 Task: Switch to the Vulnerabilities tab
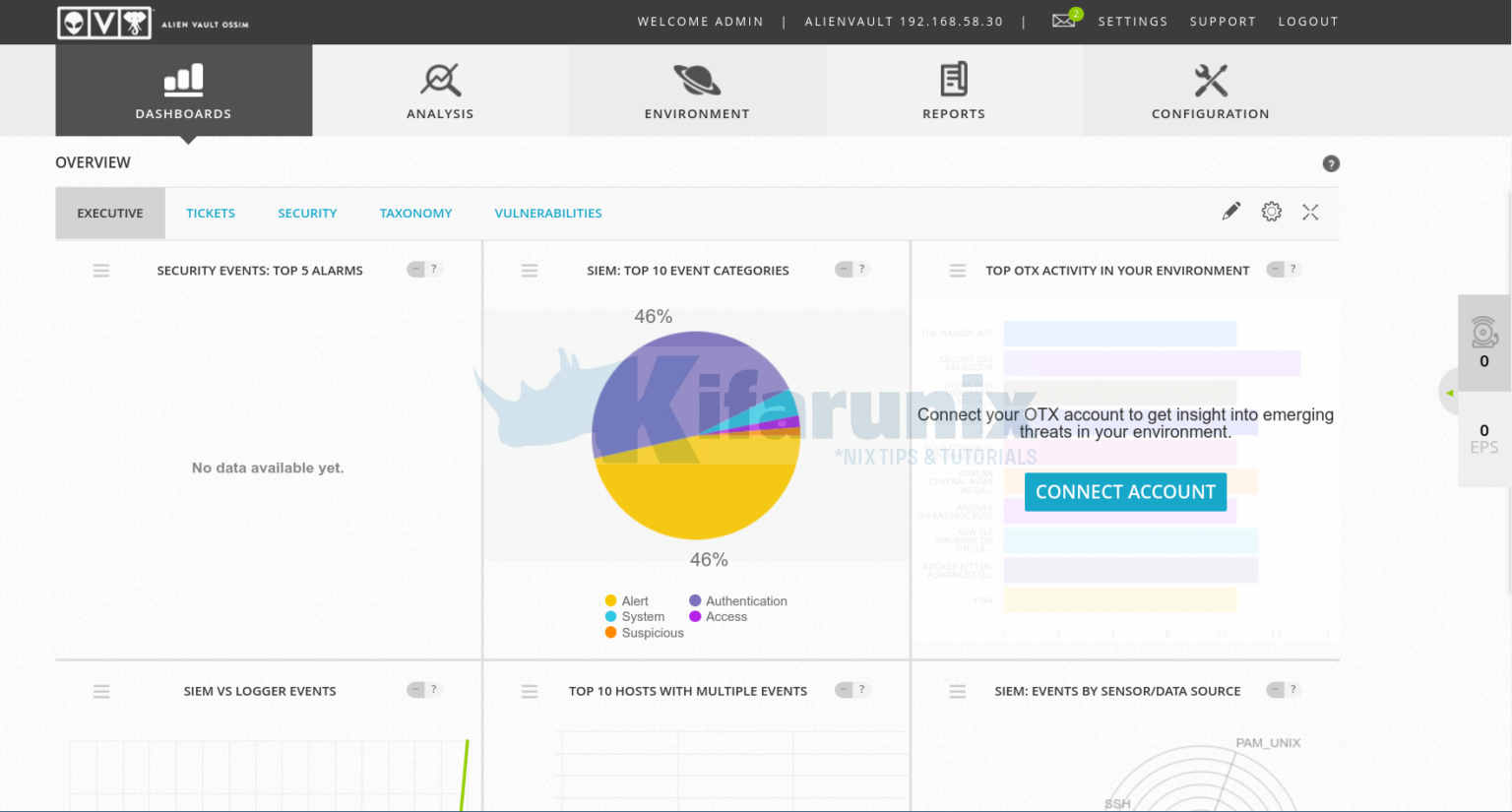coord(548,214)
